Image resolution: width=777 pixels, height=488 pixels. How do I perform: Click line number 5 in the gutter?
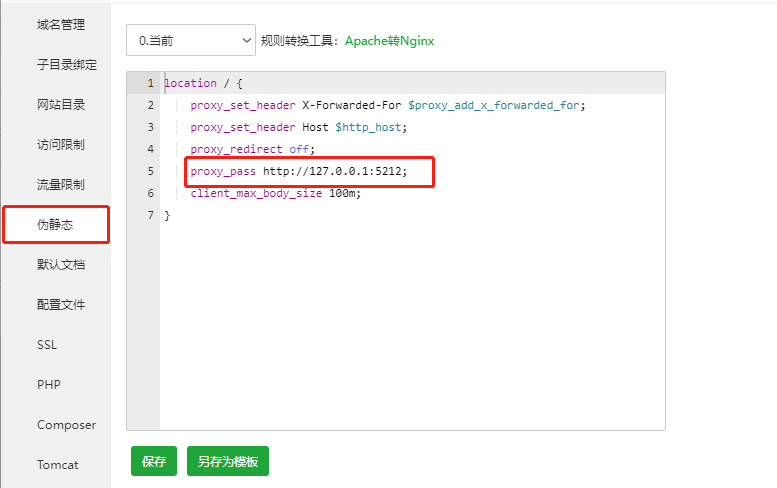(151, 171)
